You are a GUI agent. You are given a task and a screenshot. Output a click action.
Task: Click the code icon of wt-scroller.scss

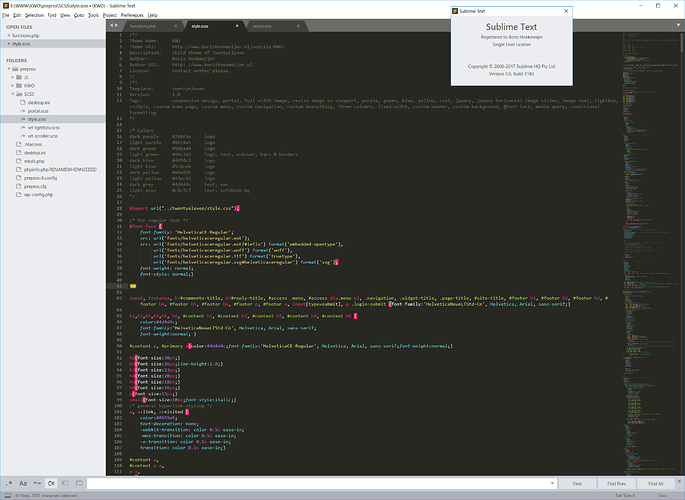pos(23,136)
